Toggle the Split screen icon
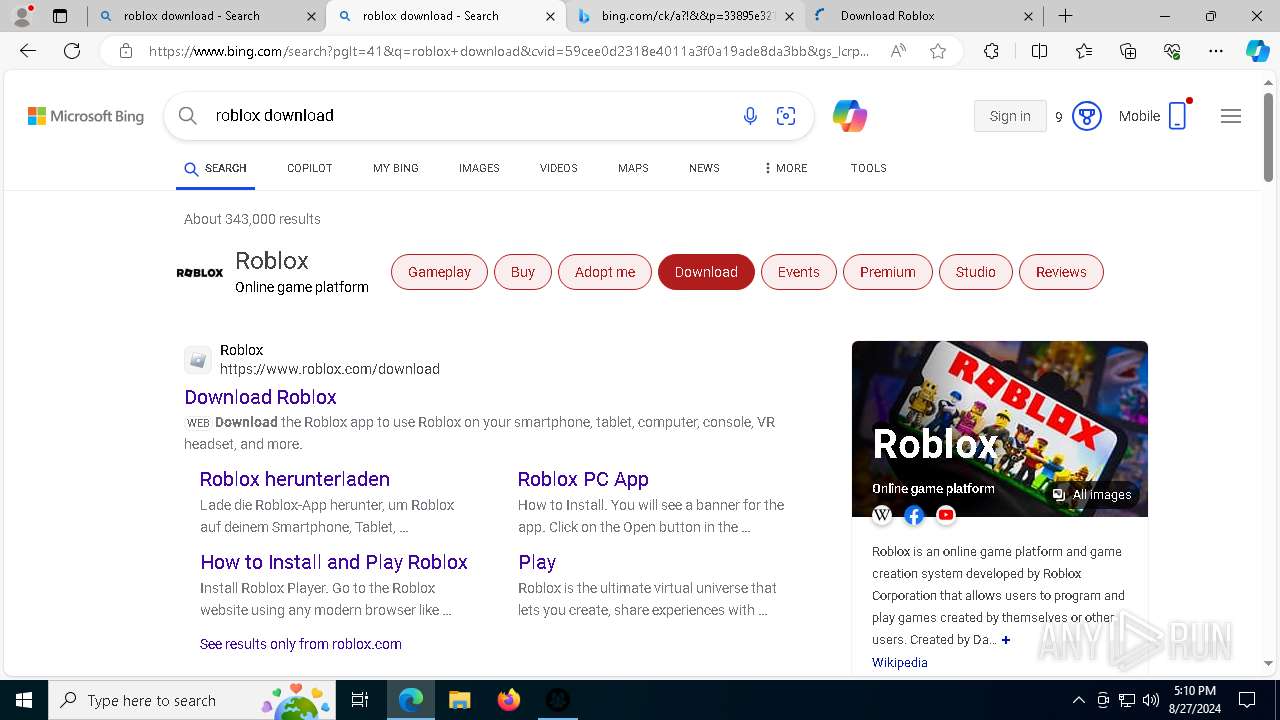Viewport: 1280px width, 720px height. pyautogui.click(x=1039, y=51)
